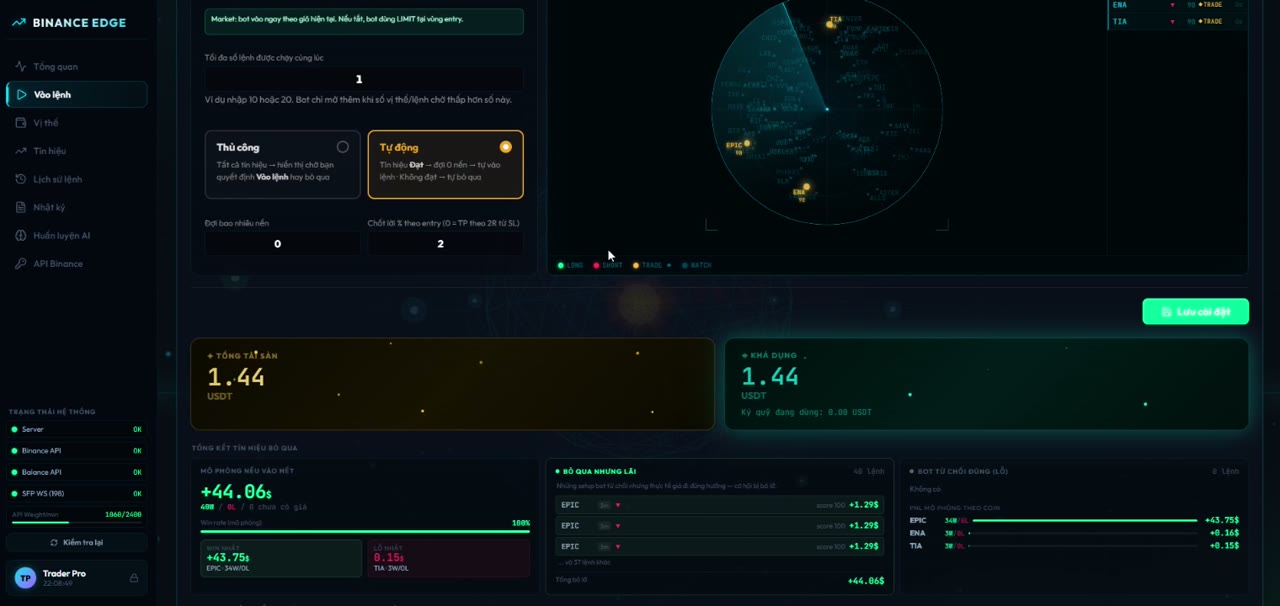
Task: Click the Khả dụng balance card
Action: (x=986, y=384)
